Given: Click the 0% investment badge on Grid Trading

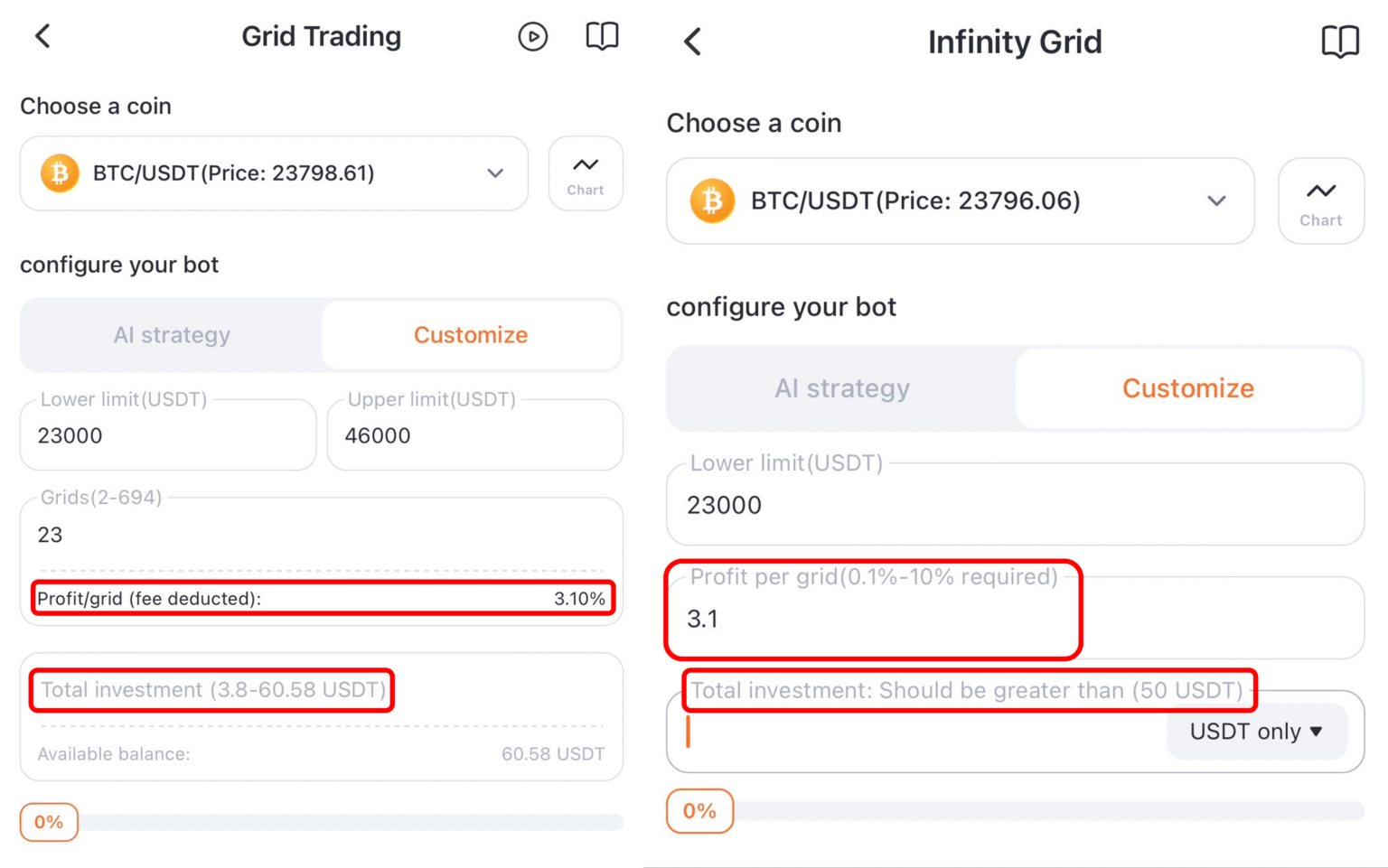Looking at the screenshot, I should tap(48, 822).
